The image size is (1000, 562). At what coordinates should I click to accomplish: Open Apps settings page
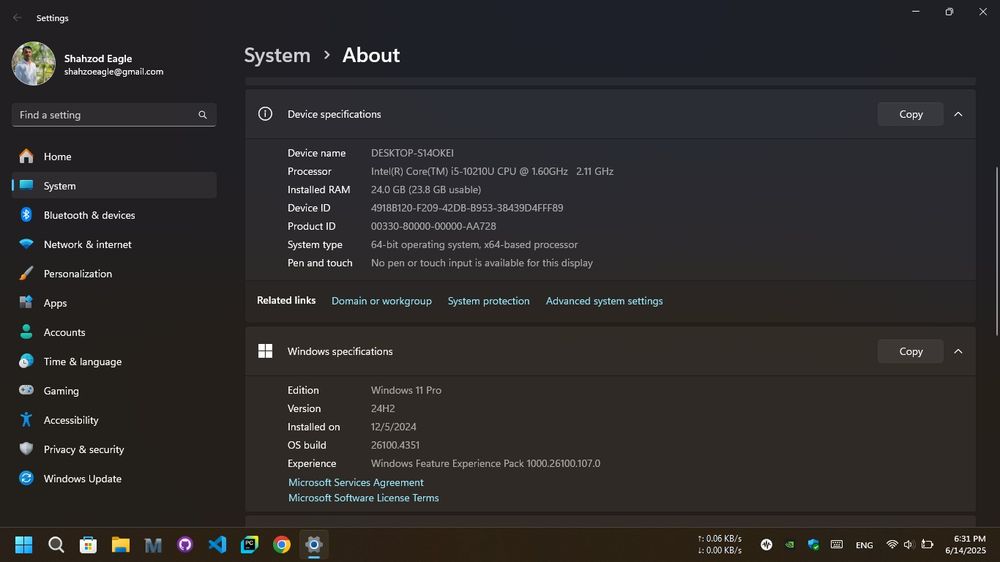(114, 303)
